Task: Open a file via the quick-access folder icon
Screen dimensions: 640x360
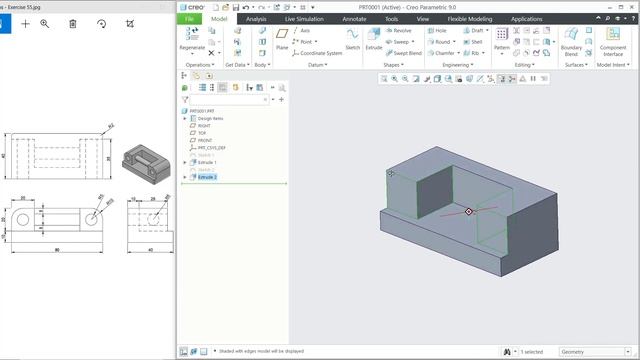Action: point(225,7)
